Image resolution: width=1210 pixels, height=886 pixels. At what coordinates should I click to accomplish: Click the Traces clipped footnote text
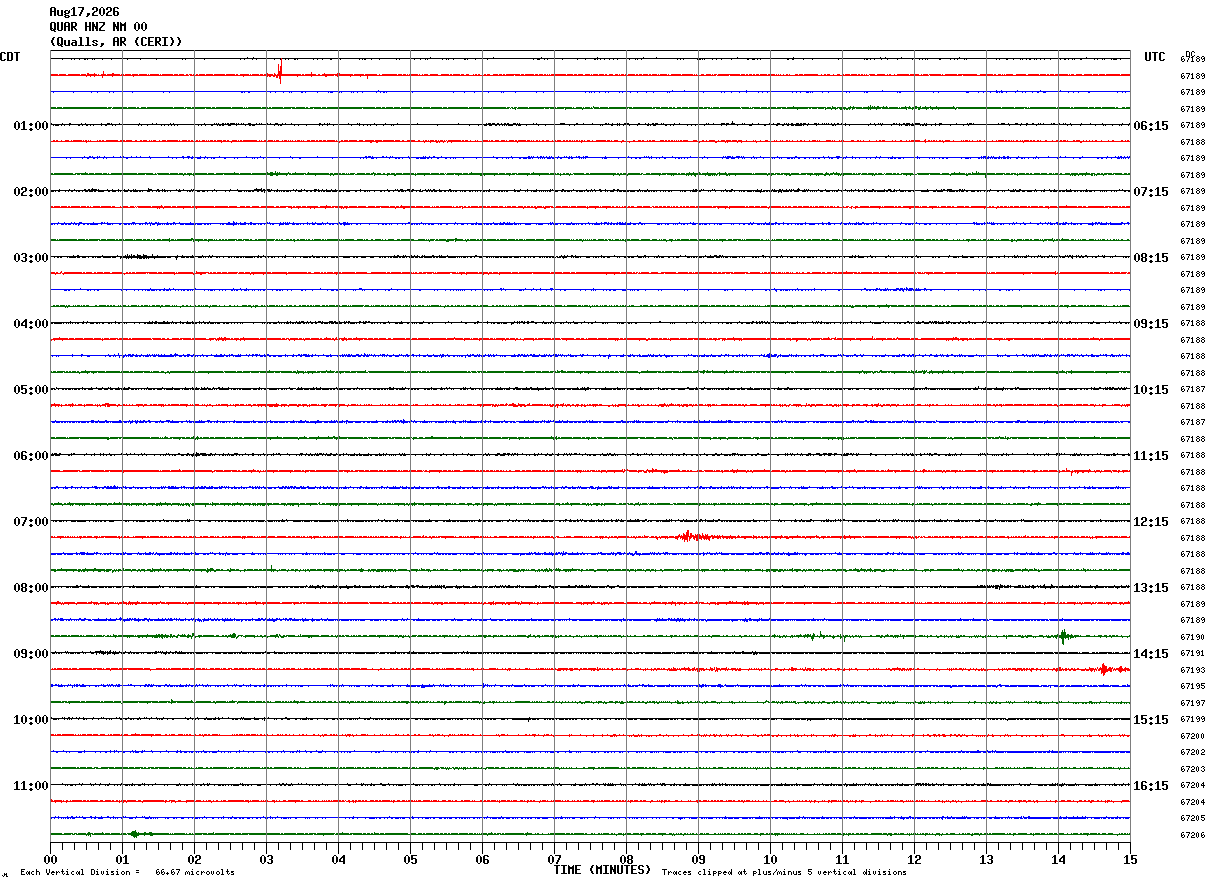pos(784,872)
